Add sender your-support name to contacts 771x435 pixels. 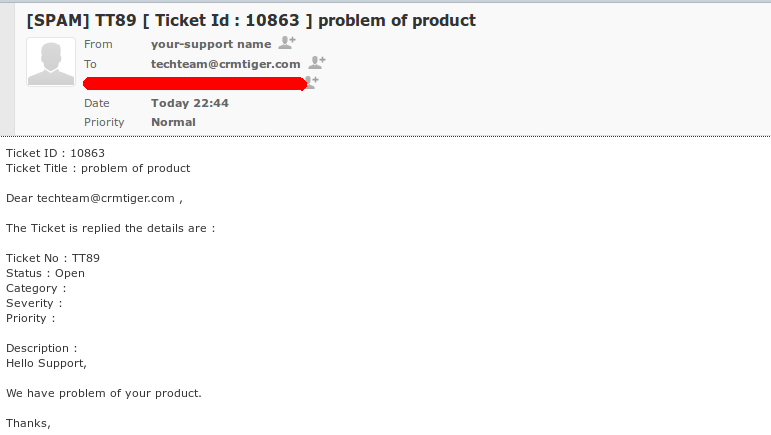pyautogui.click(x=287, y=43)
